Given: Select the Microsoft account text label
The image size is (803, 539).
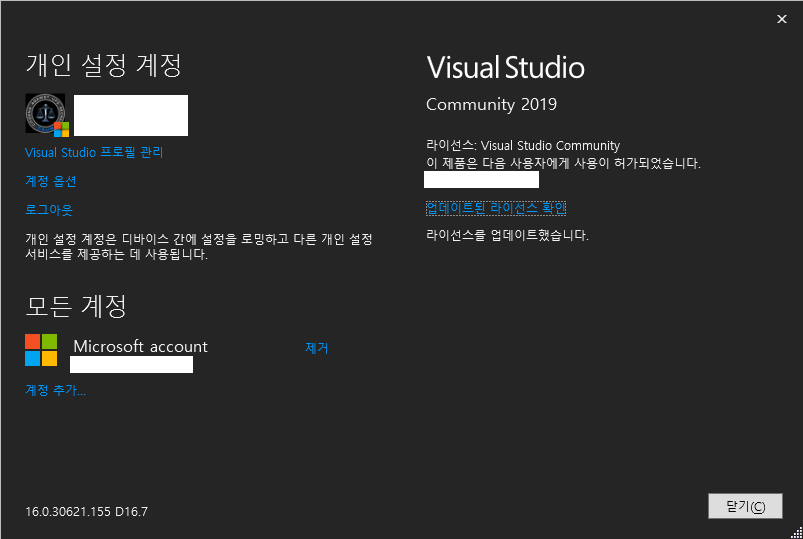Looking at the screenshot, I should click(x=140, y=346).
